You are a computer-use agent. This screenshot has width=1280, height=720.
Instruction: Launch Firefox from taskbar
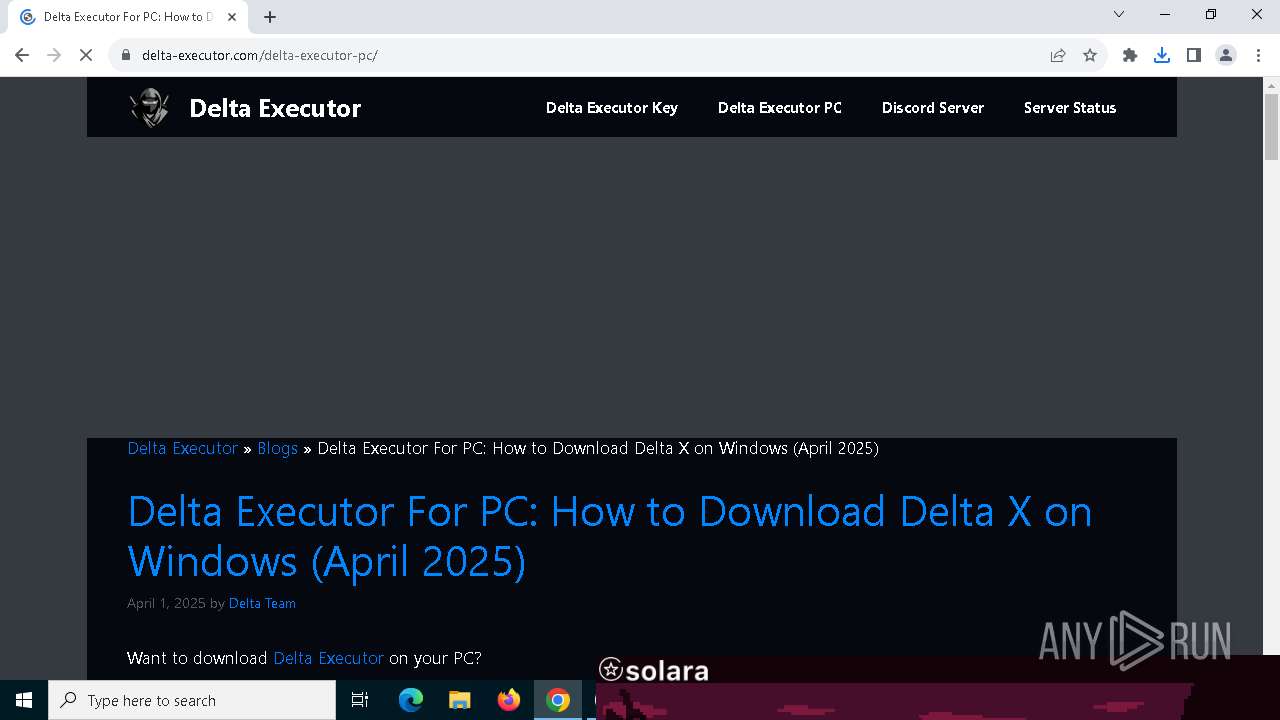509,700
